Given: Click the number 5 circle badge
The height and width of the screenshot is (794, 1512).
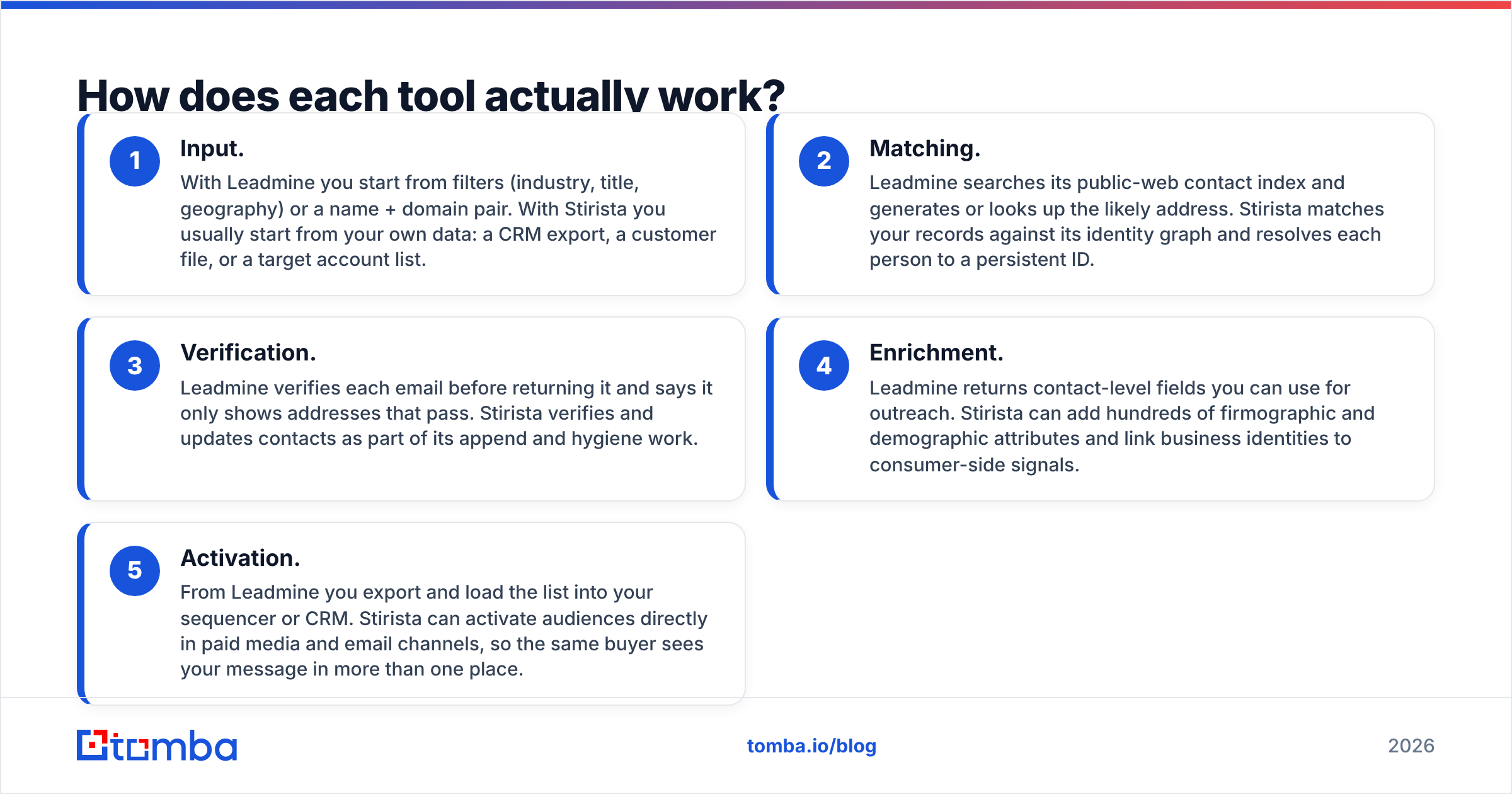Looking at the screenshot, I should coord(135,571).
